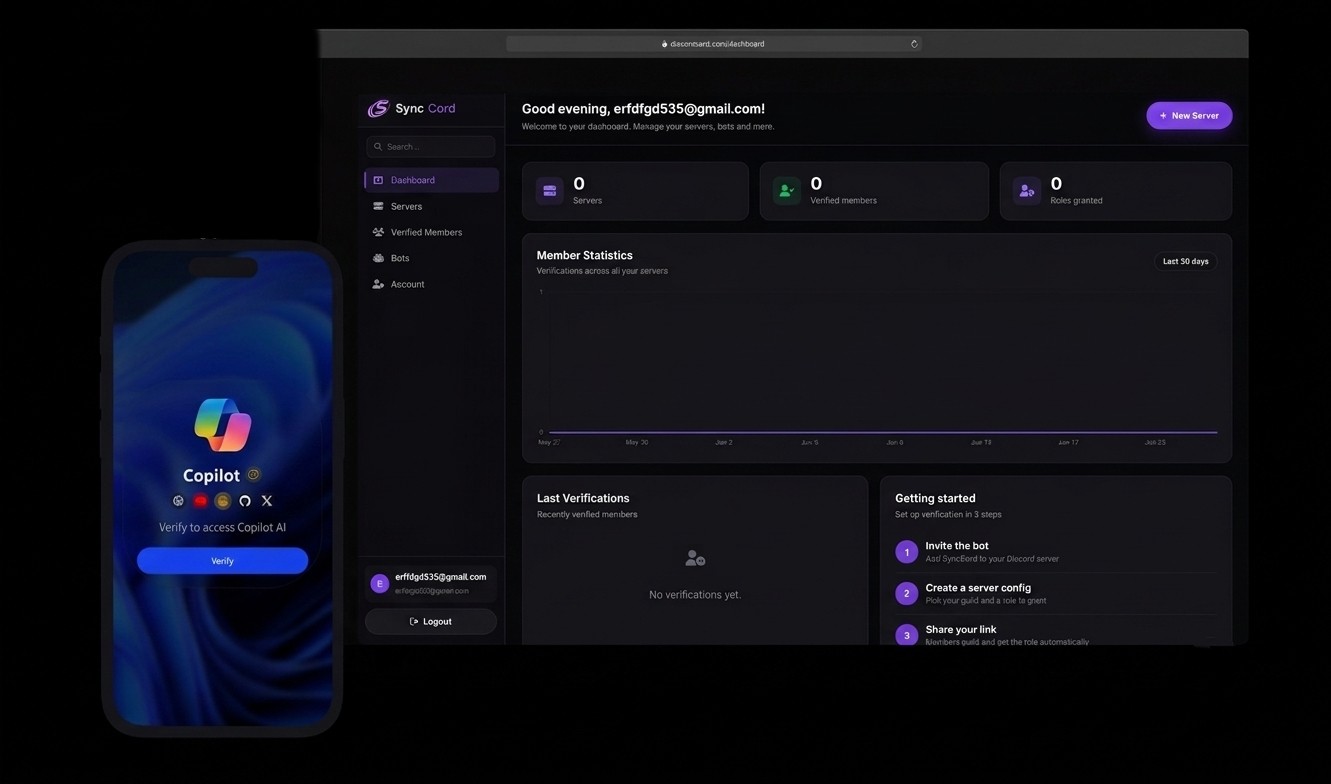The height and width of the screenshot is (784, 1331).
Task: Go to the Servers page
Action: [431, 206]
